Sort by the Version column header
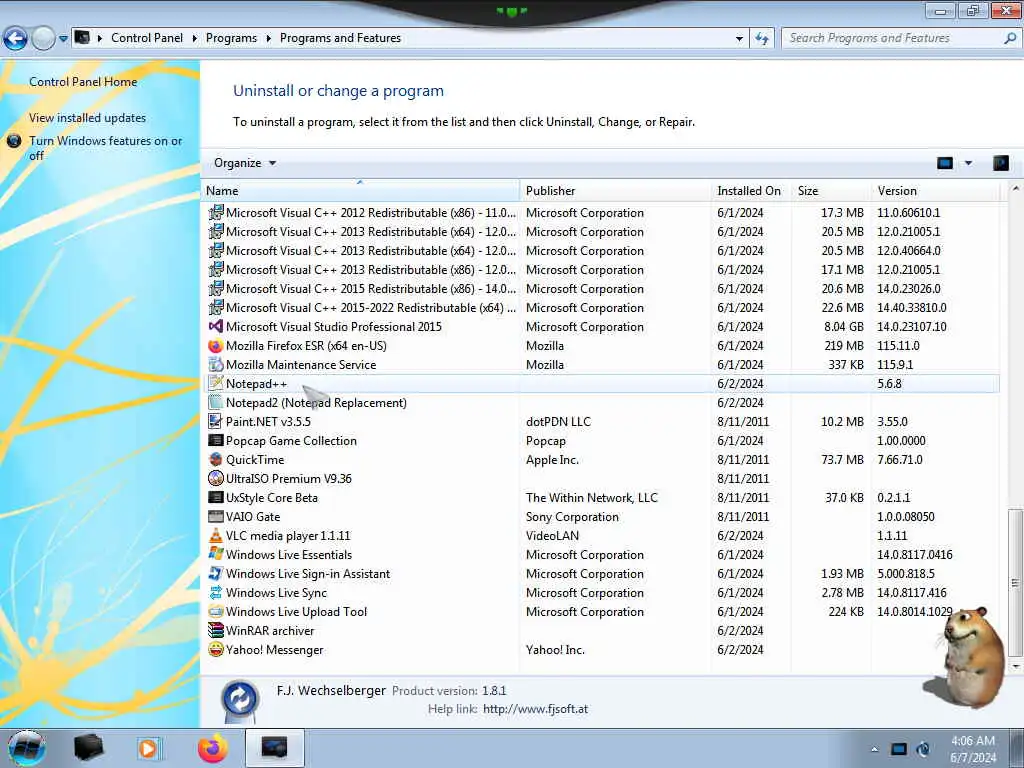The height and width of the screenshot is (768, 1024). (x=935, y=191)
